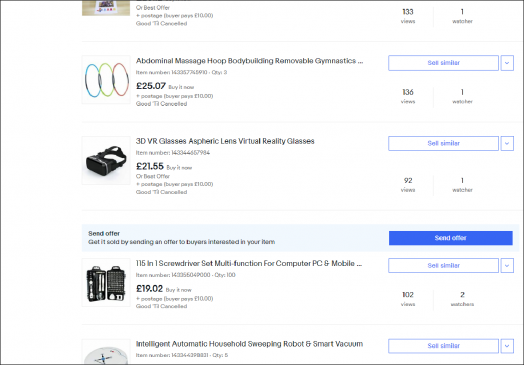Click the 2 watchers count on screwdriver listing
Viewport: 524px width, 365px height.
pos(462,298)
